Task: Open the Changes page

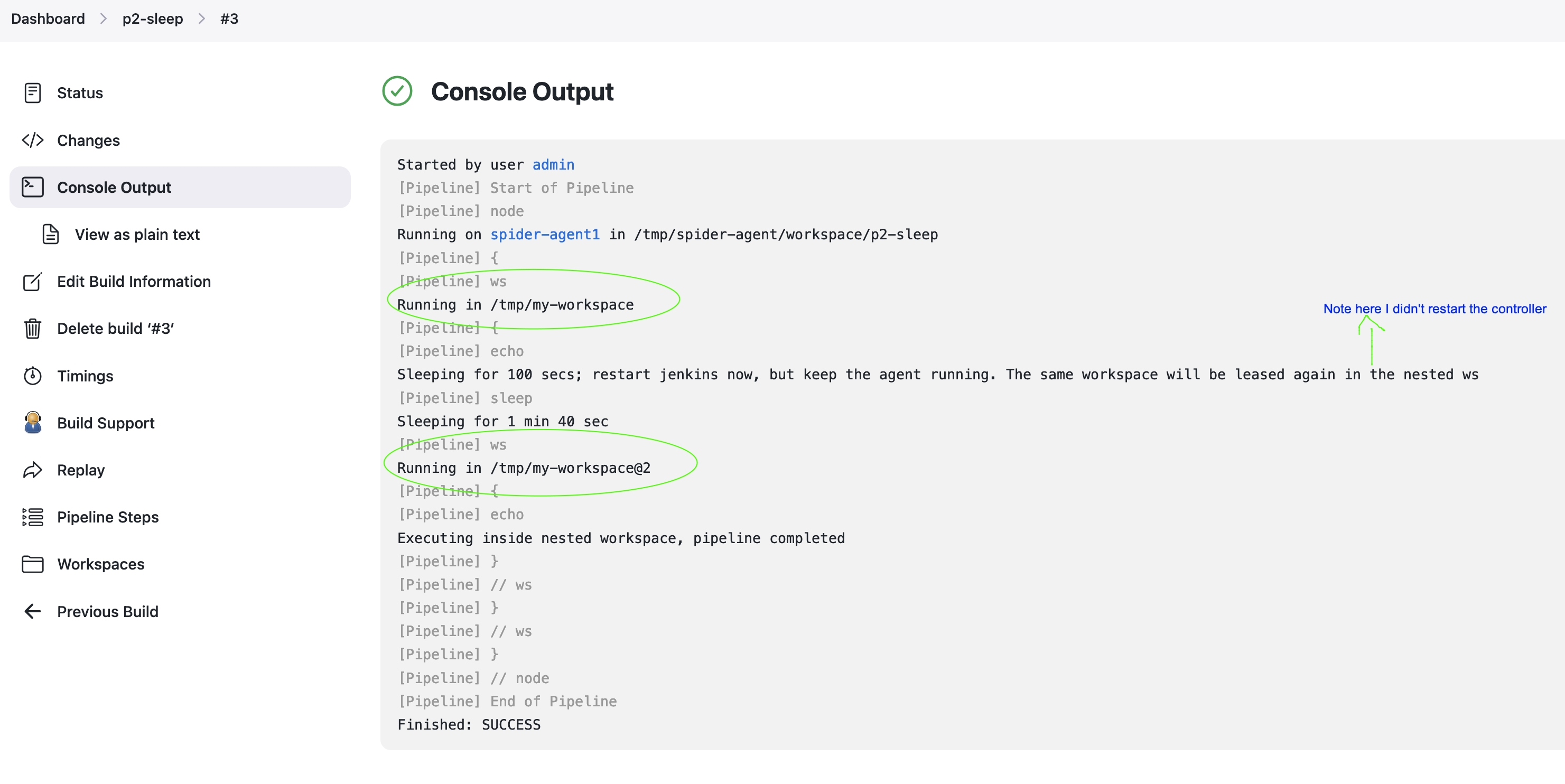Action: coord(88,141)
